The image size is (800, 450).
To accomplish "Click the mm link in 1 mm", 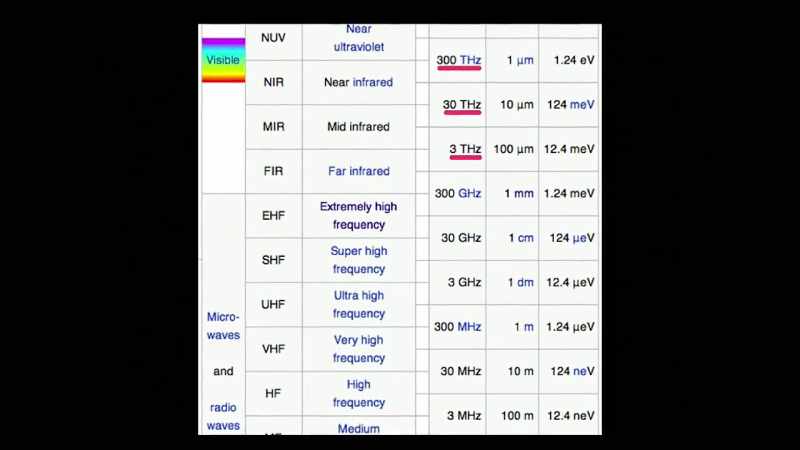I will tap(524, 193).
